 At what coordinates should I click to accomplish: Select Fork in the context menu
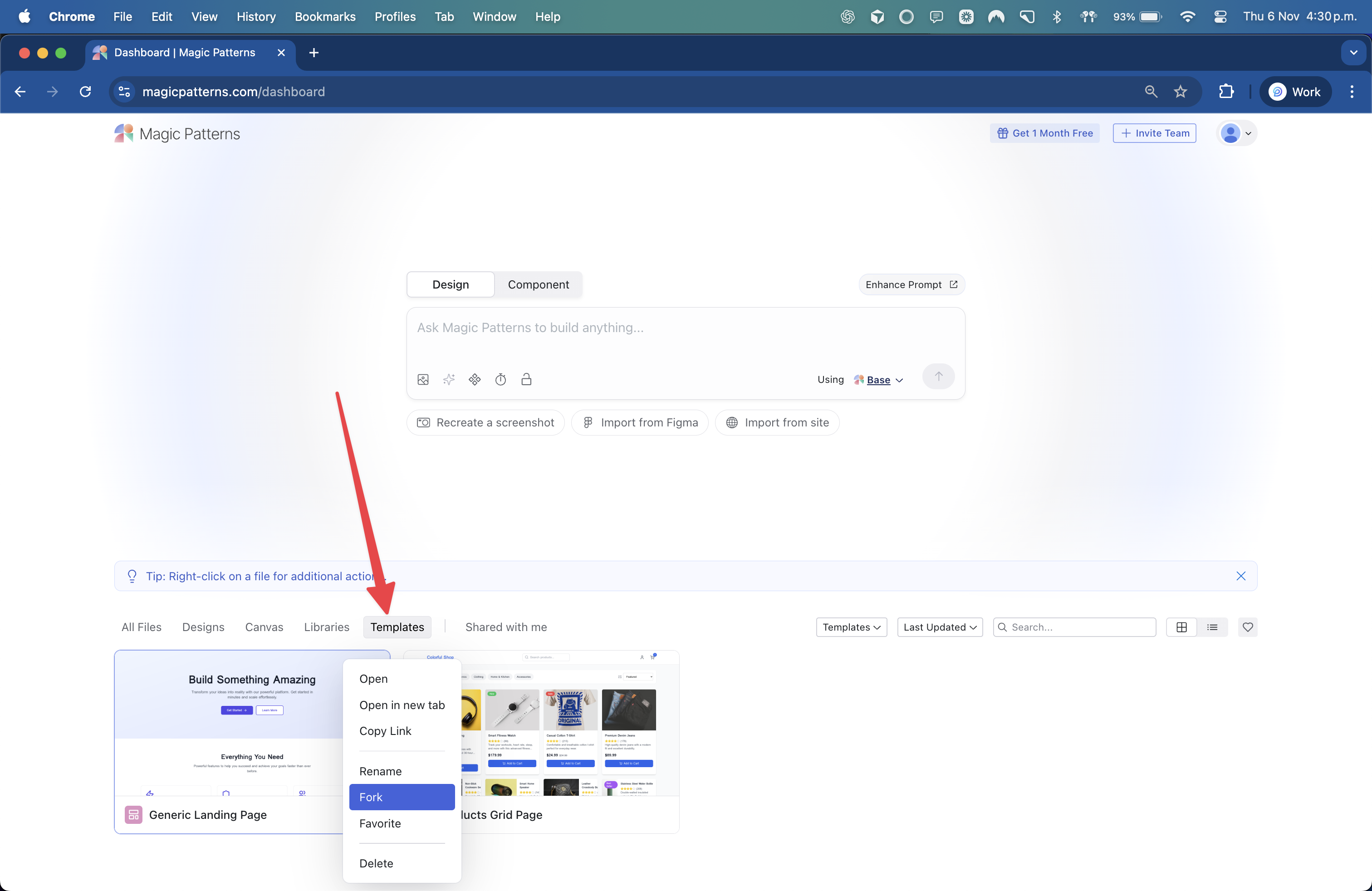pyautogui.click(x=371, y=797)
